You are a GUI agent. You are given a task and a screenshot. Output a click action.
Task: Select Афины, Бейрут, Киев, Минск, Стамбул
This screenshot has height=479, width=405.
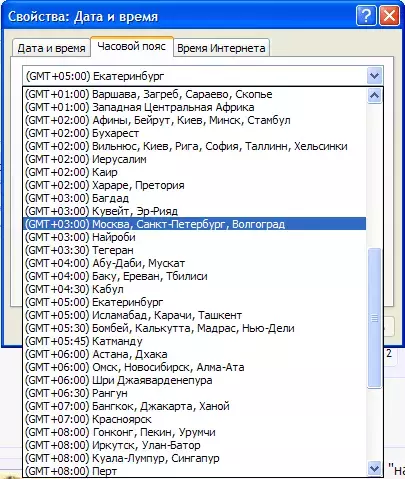(195, 120)
